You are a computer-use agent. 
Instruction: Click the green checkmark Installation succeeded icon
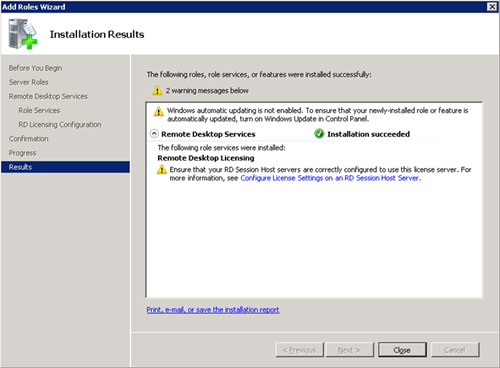click(319, 134)
